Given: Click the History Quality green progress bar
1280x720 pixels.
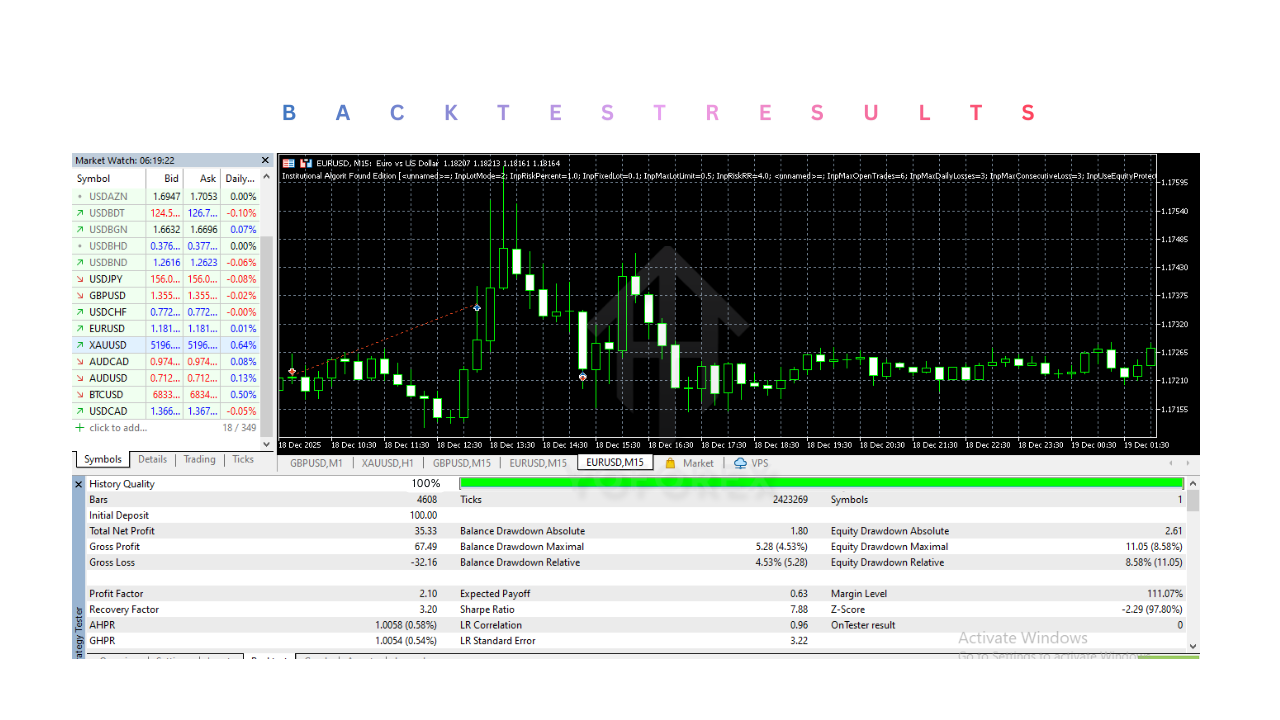Looking at the screenshot, I should 820,483.
